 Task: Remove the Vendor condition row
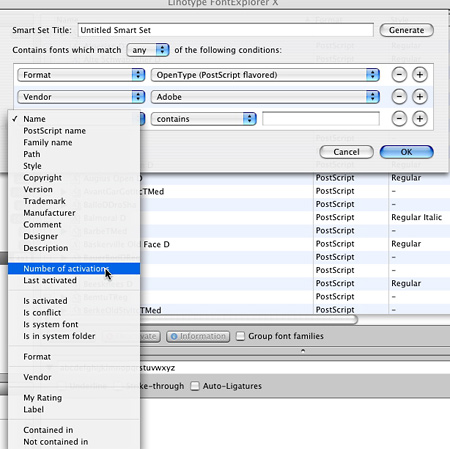[399, 97]
